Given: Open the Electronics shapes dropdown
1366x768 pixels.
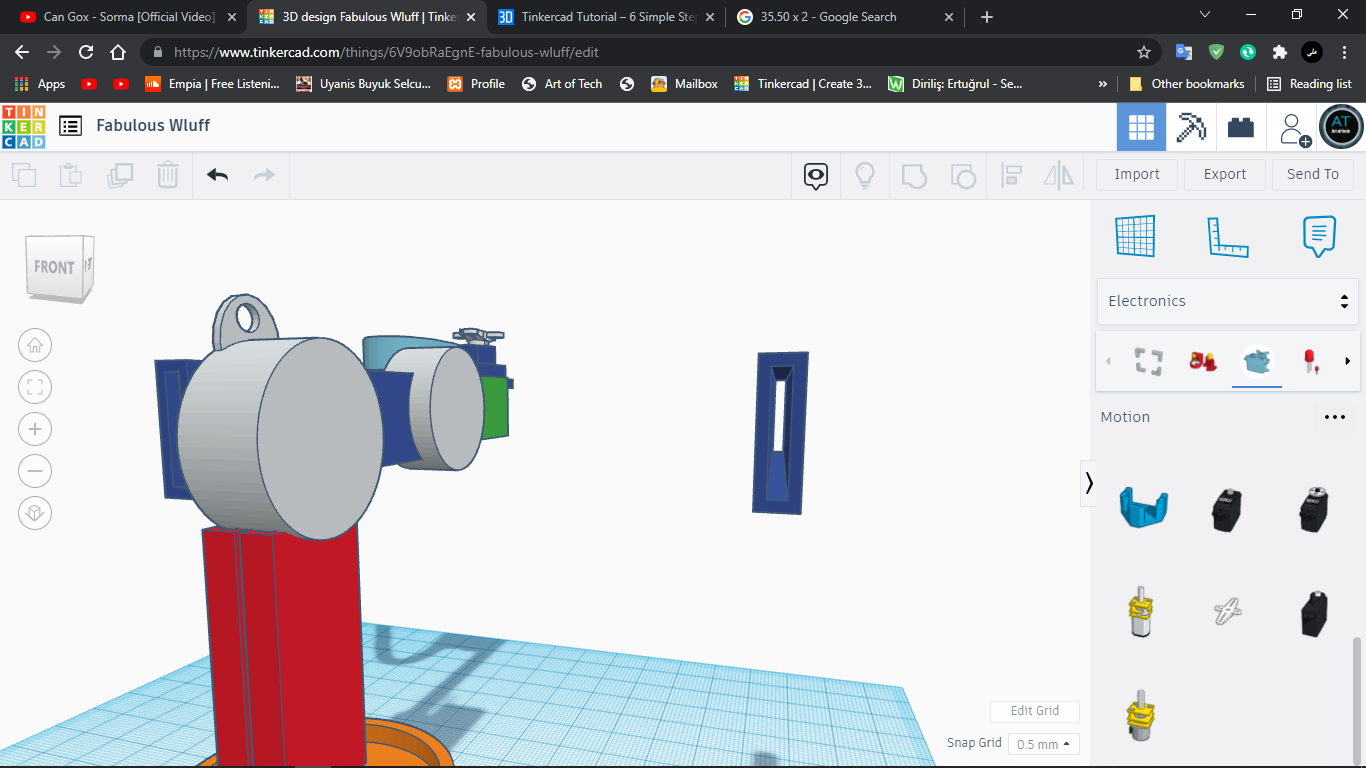Looking at the screenshot, I should pos(1227,300).
